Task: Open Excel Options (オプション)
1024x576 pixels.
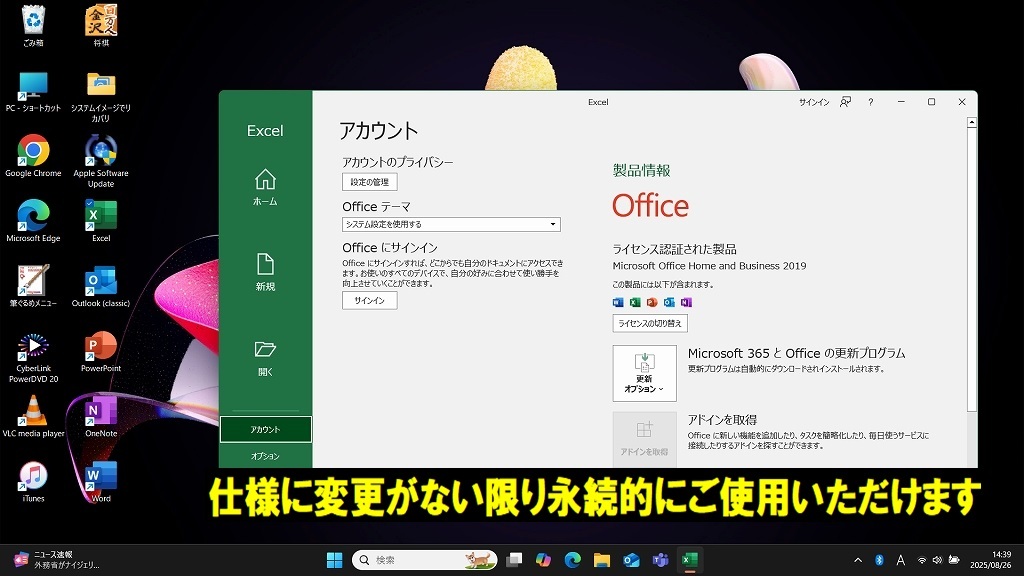Action: (266, 456)
